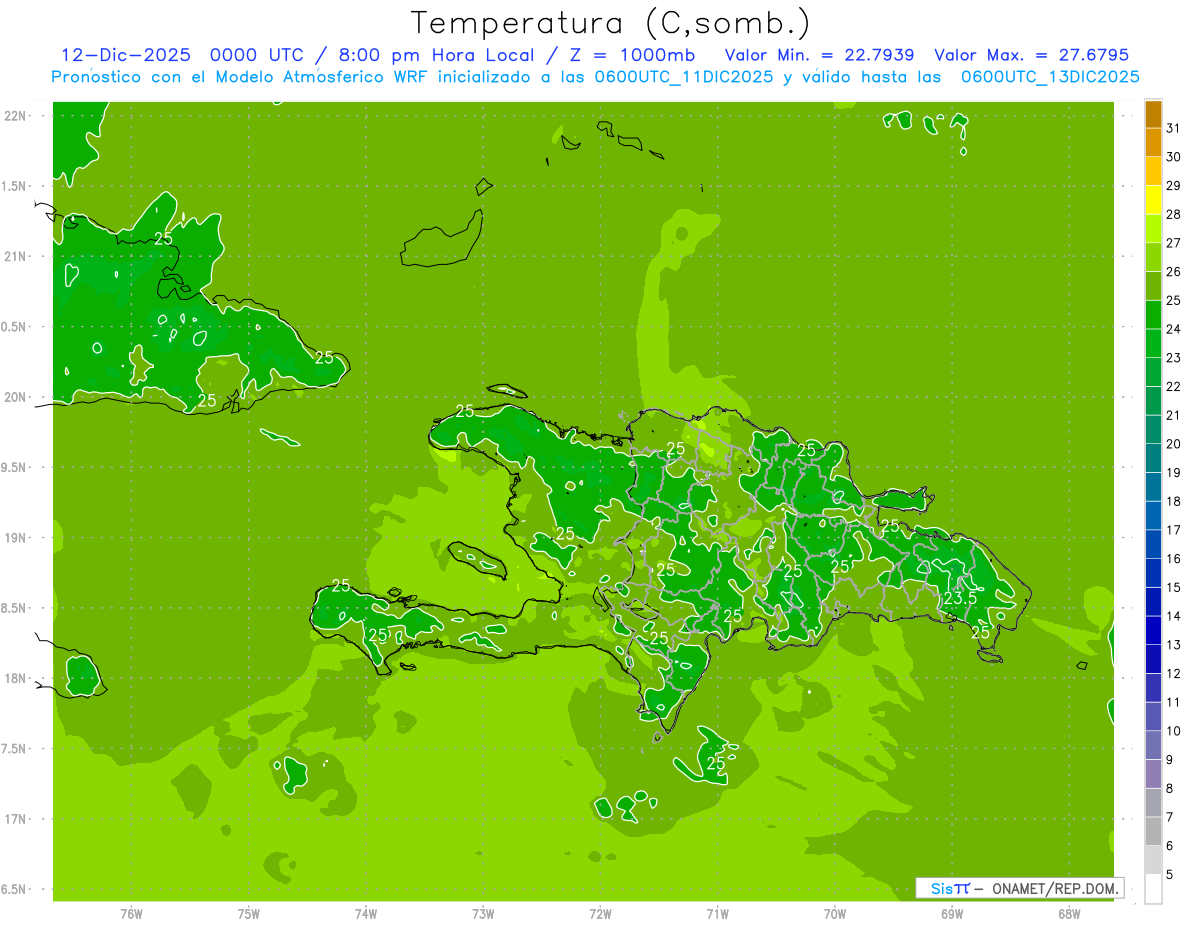This screenshot has width=1200, height=927.
Task: Click the '23.5' contour label
Action: click(960, 598)
